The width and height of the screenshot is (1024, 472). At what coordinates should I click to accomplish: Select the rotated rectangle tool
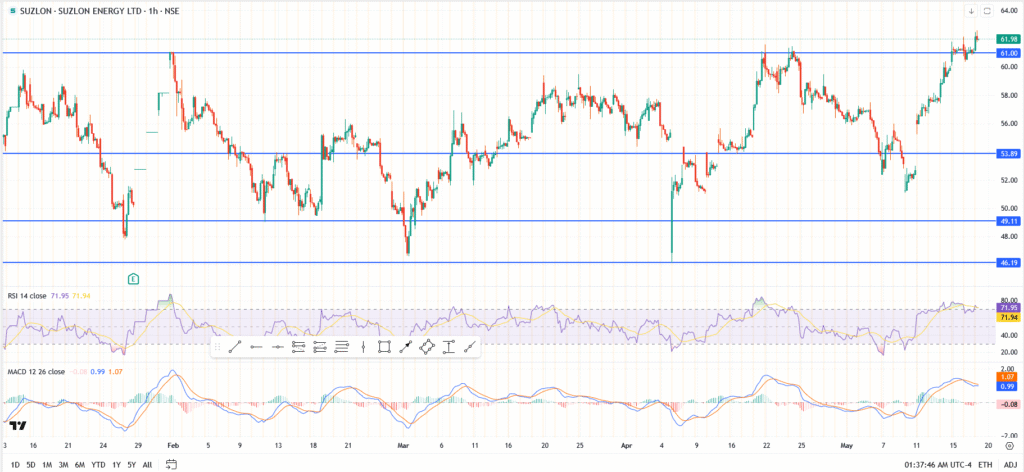(427, 347)
